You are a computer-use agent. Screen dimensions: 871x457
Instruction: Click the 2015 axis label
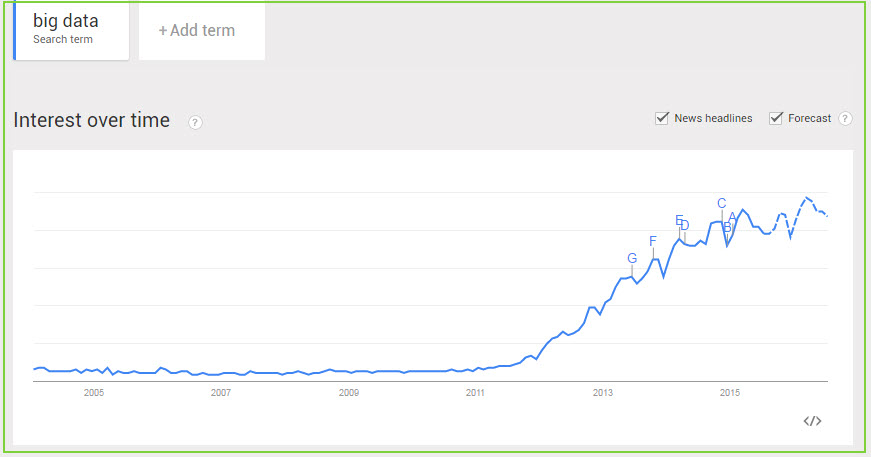click(729, 393)
